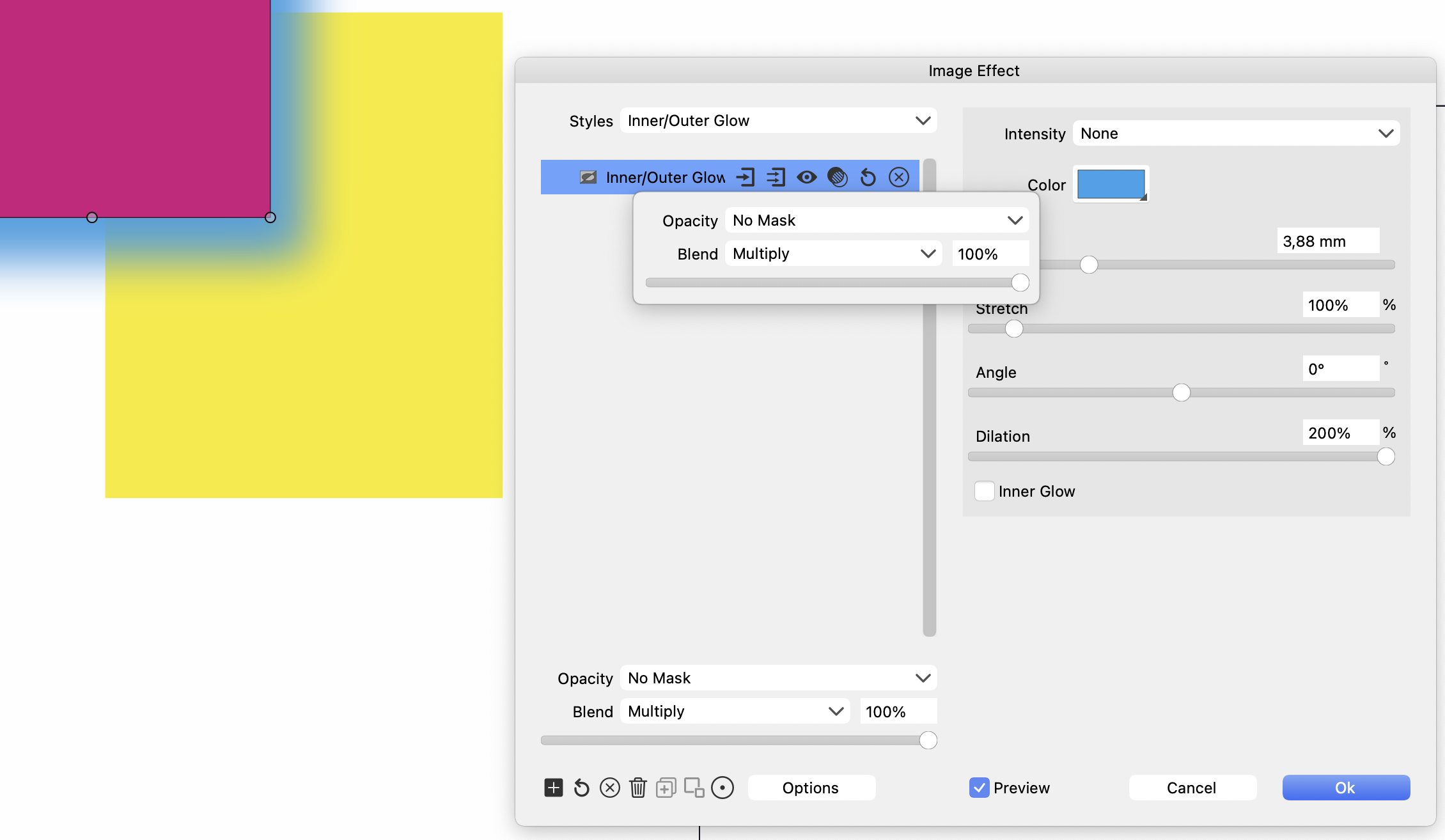Screen dimensions: 1445x840
Task: Click the blend opacity icon in the Inner/Outer Glow row
Action: [837, 177]
